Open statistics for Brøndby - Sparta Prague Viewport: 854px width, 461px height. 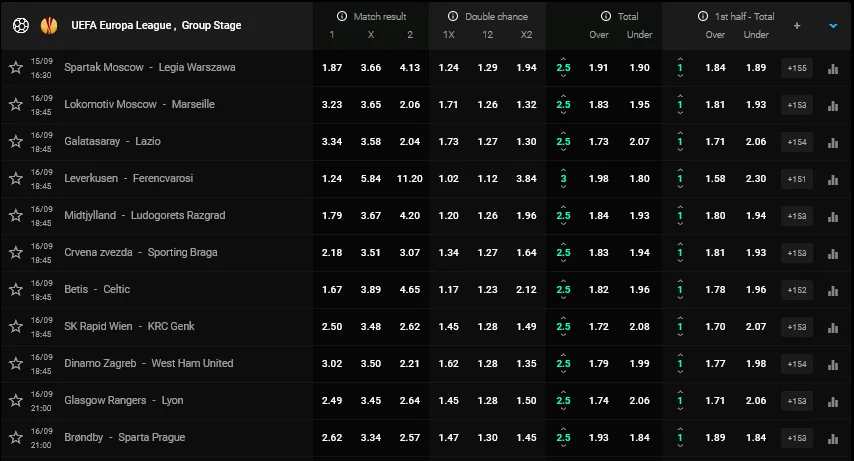click(832, 438)
